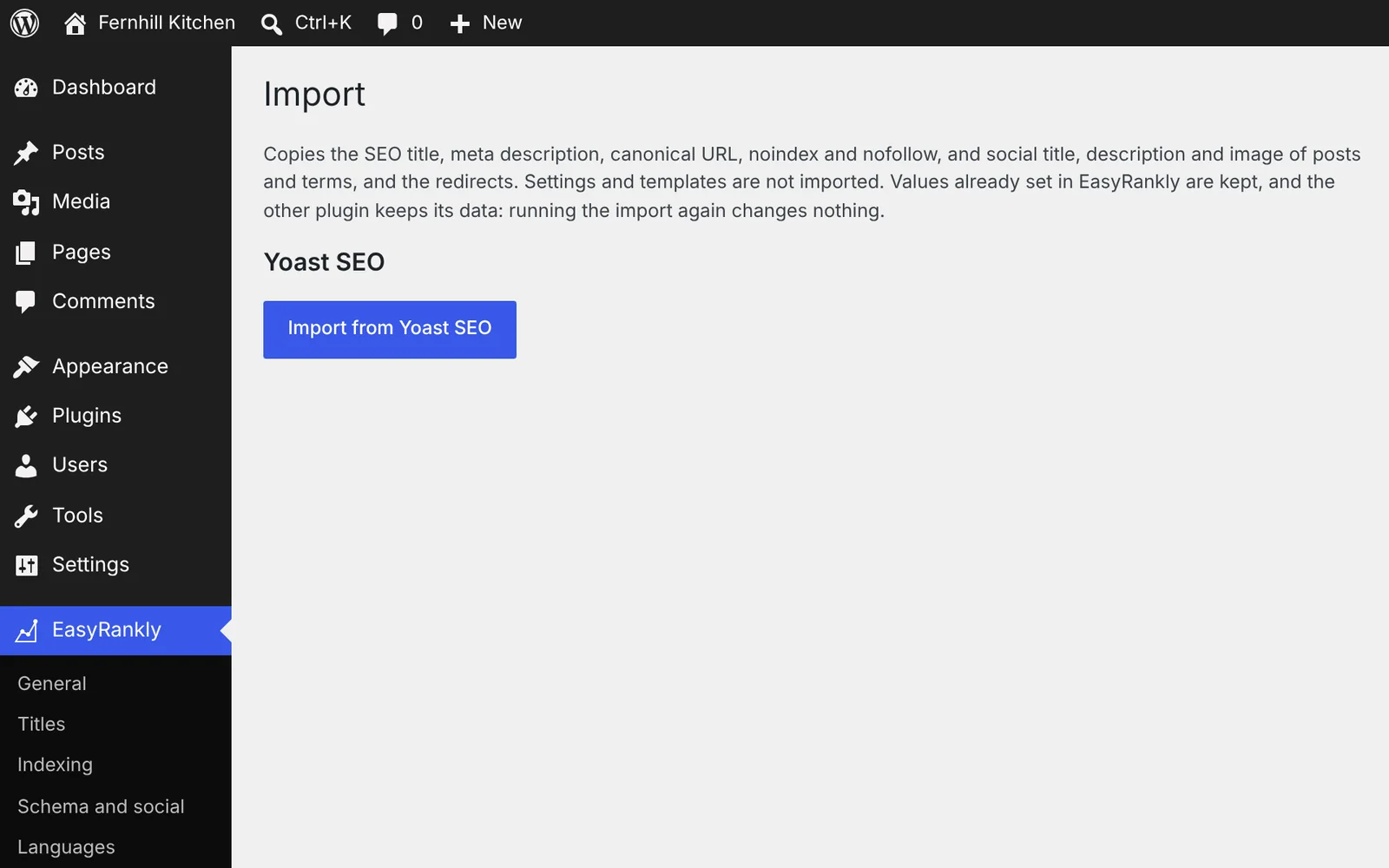1389x868 pixels.
Task: Click the plus icon beside New
Action: click(x=459, y=24)
